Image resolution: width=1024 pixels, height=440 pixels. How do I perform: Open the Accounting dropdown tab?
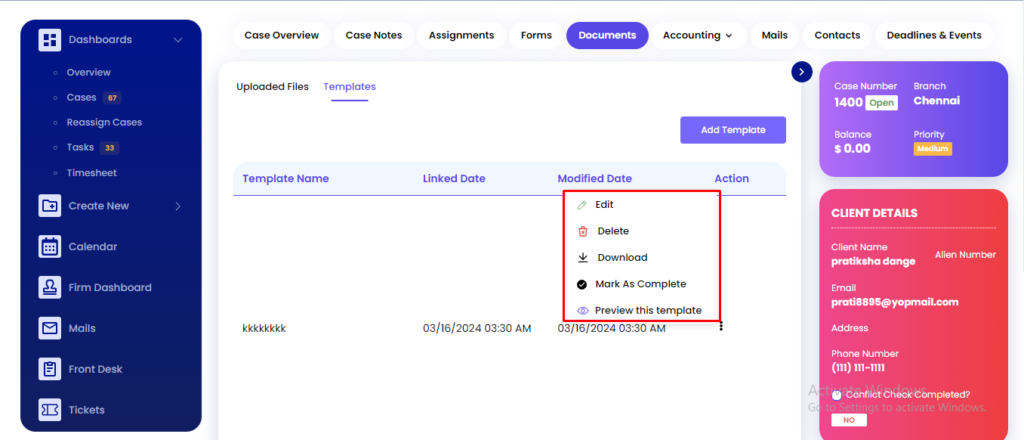pos(697,35)
